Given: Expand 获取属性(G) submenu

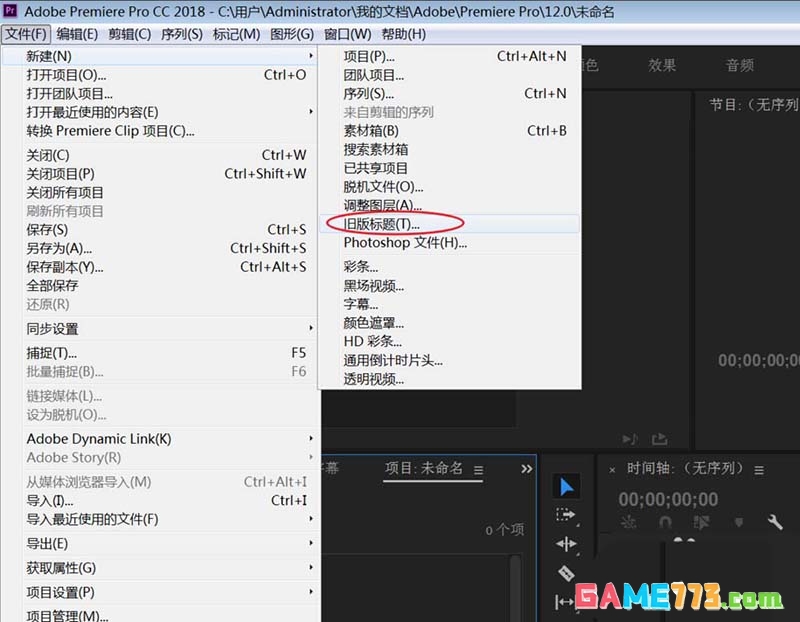Looking at the screenshot, I should click(160, 568).
